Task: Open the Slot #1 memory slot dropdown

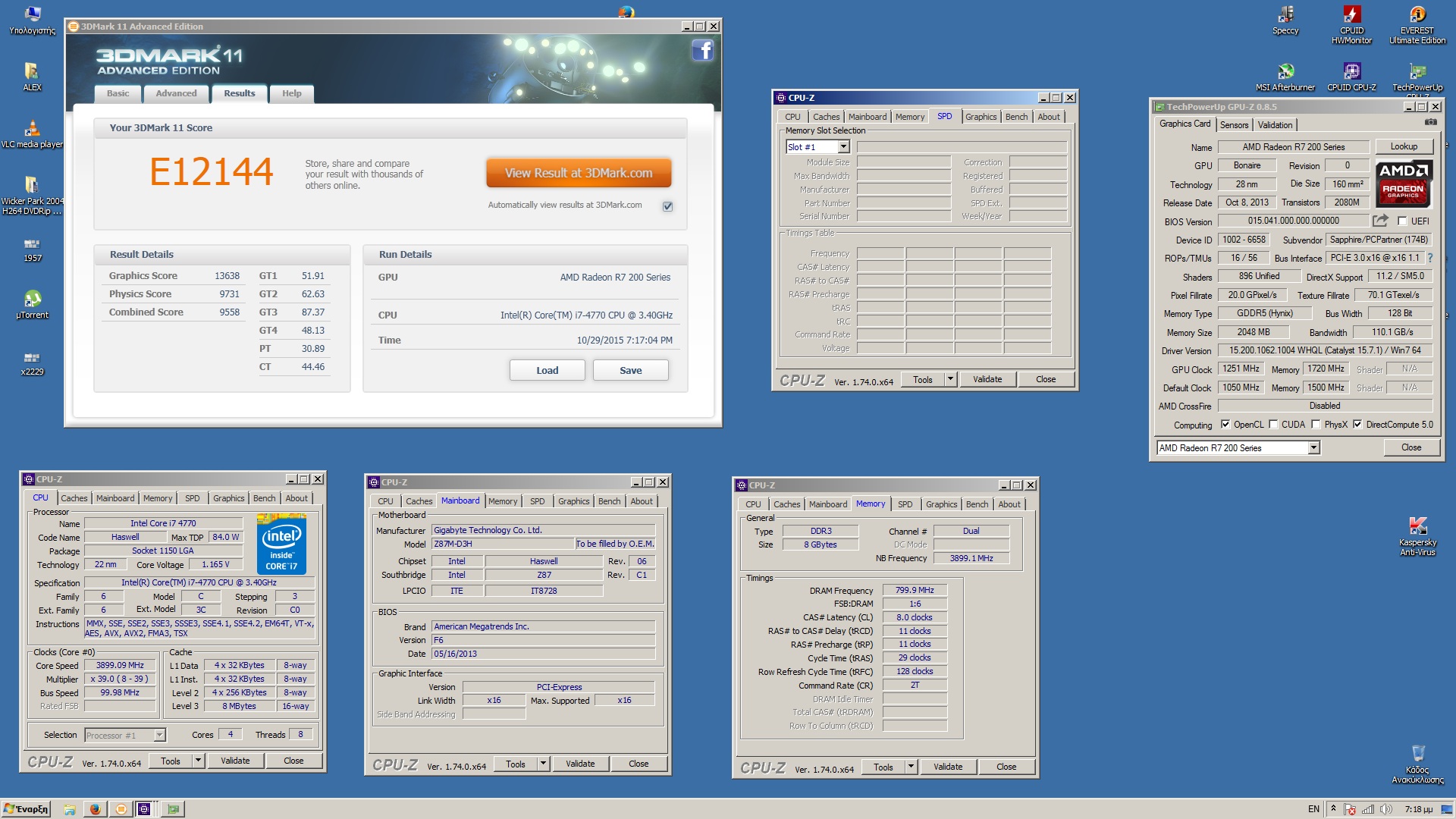Action: pos(844,147)
